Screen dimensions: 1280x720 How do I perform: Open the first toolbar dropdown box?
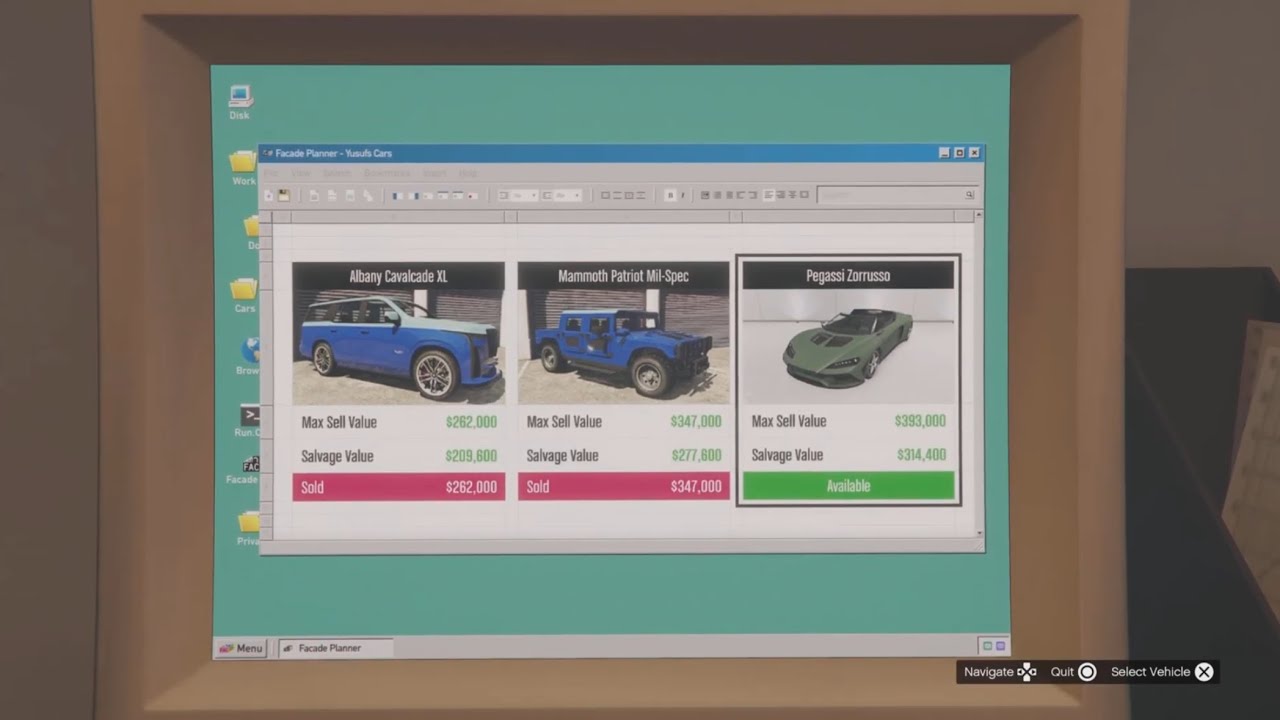[519, 195]
